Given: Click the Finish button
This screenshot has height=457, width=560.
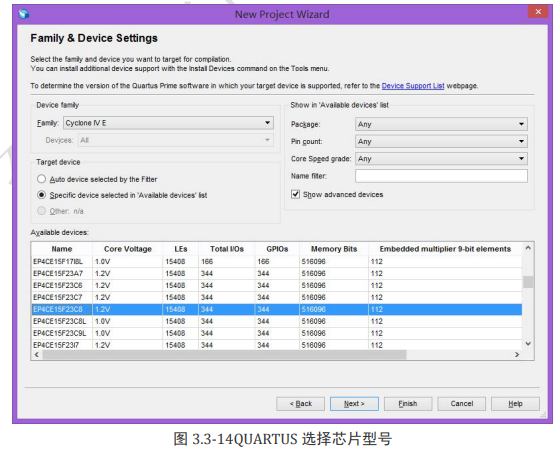Looking at the screenshot, I should [408, 404].
